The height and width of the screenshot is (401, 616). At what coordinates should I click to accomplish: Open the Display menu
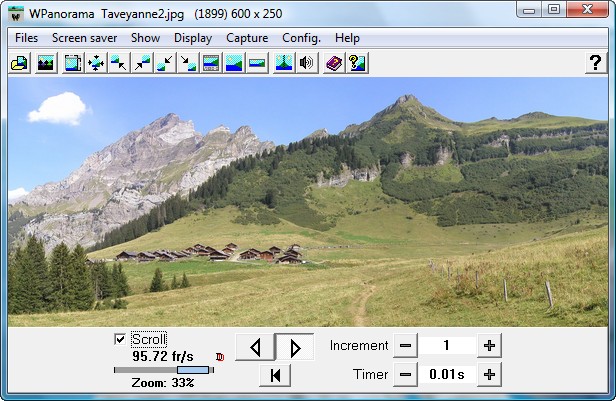(193, 38)
